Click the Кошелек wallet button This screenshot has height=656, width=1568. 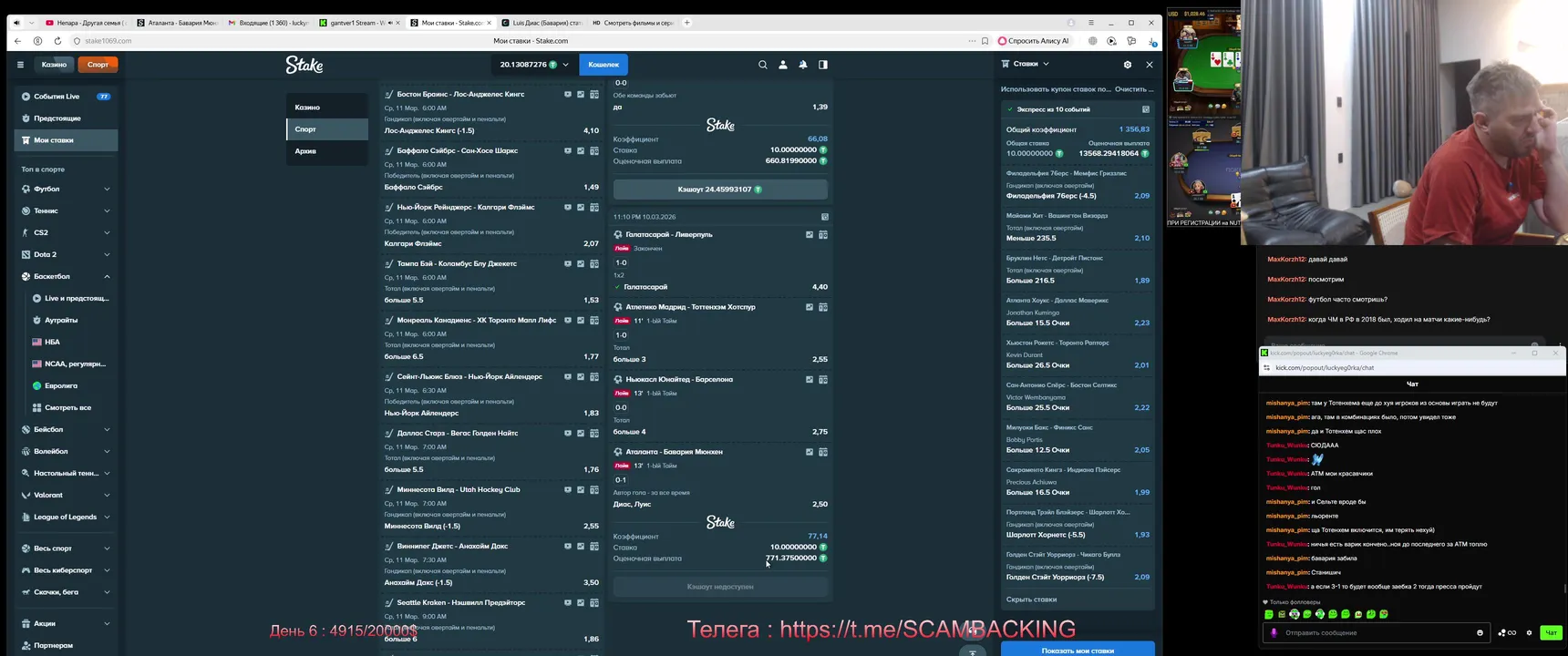coord(603,65)
